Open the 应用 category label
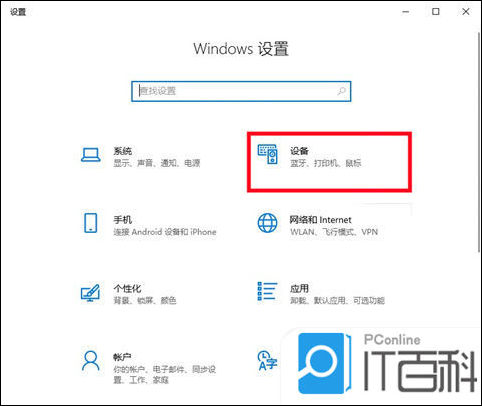This screenshot has height=406, width=482. (x=299, y=288)
